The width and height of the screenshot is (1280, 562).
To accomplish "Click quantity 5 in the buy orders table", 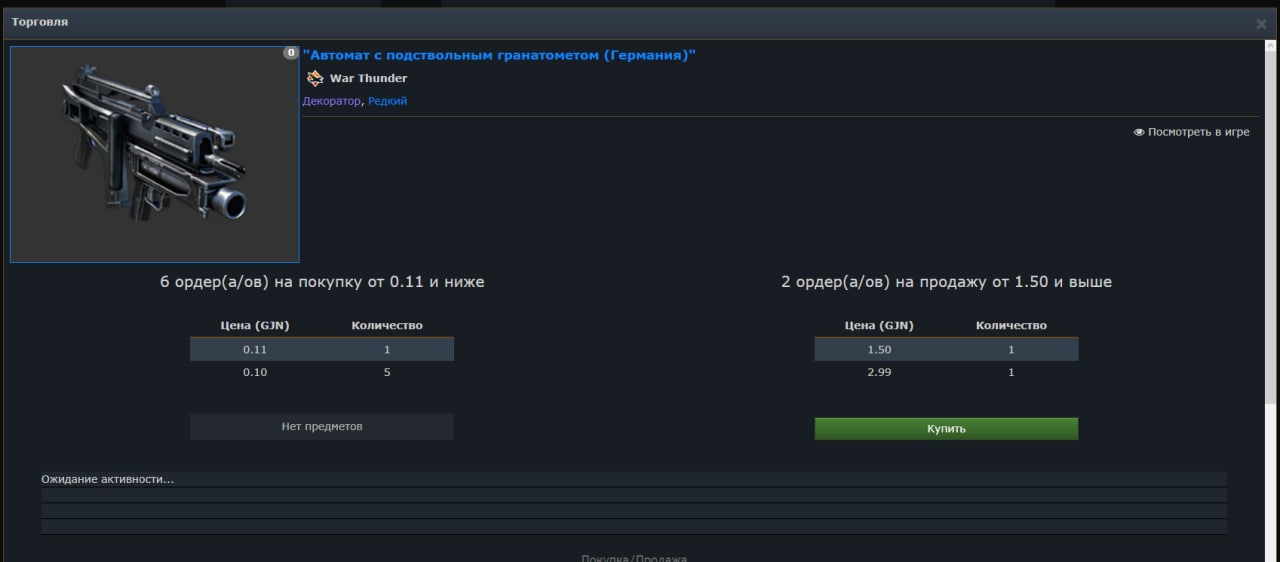I will point(387,372).
